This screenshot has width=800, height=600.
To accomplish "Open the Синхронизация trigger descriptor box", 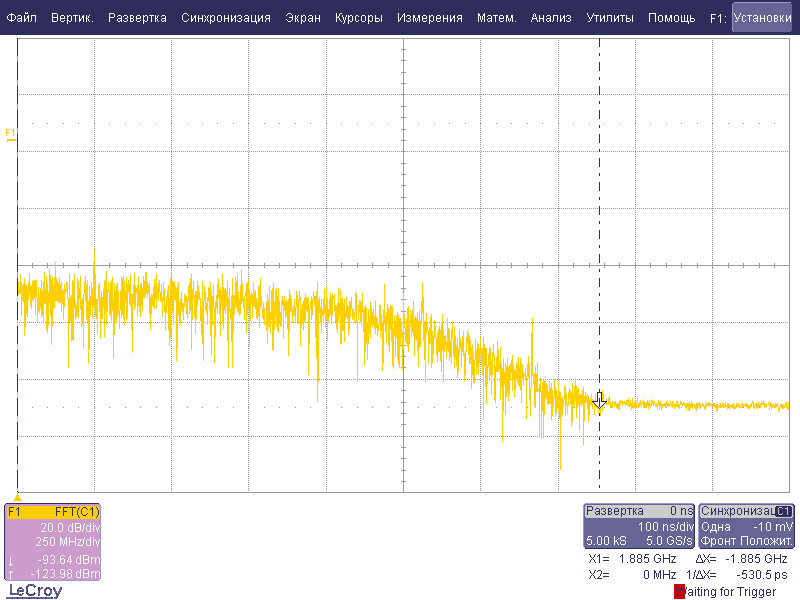I will point(747,525).
